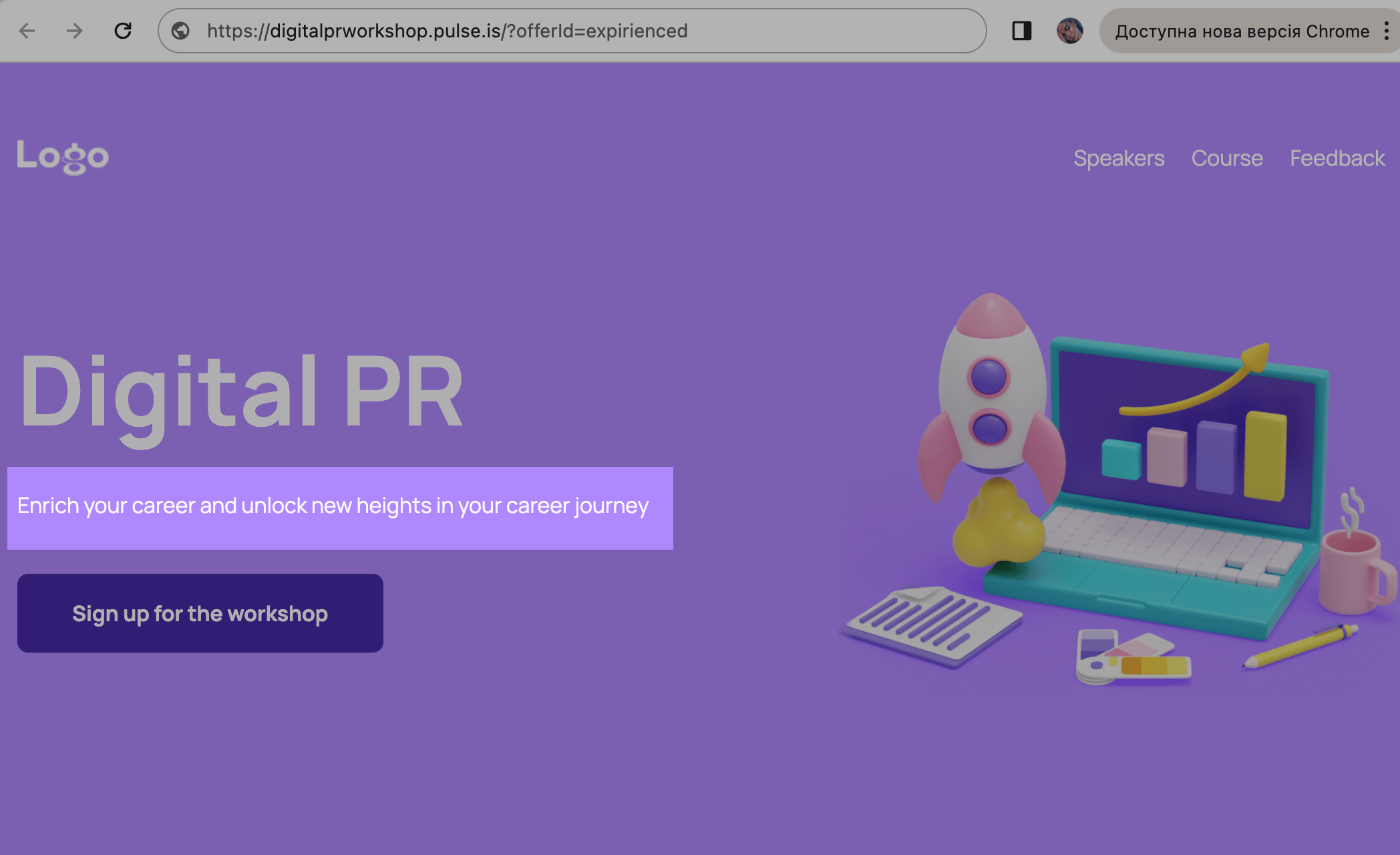Click the browser forward arrow

(75, 31)
